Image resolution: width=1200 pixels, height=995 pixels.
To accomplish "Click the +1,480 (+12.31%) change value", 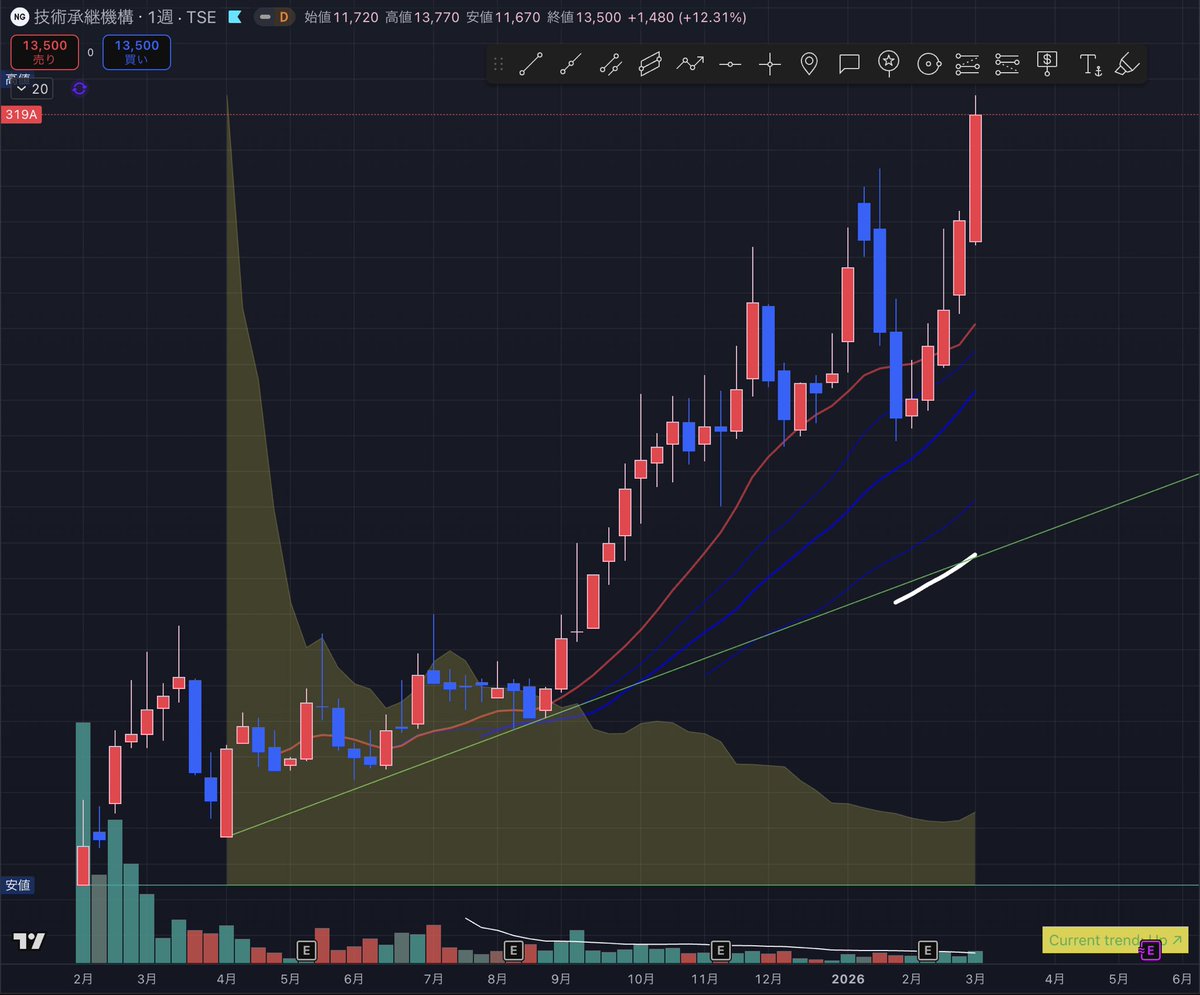I will tap(686, 18).
